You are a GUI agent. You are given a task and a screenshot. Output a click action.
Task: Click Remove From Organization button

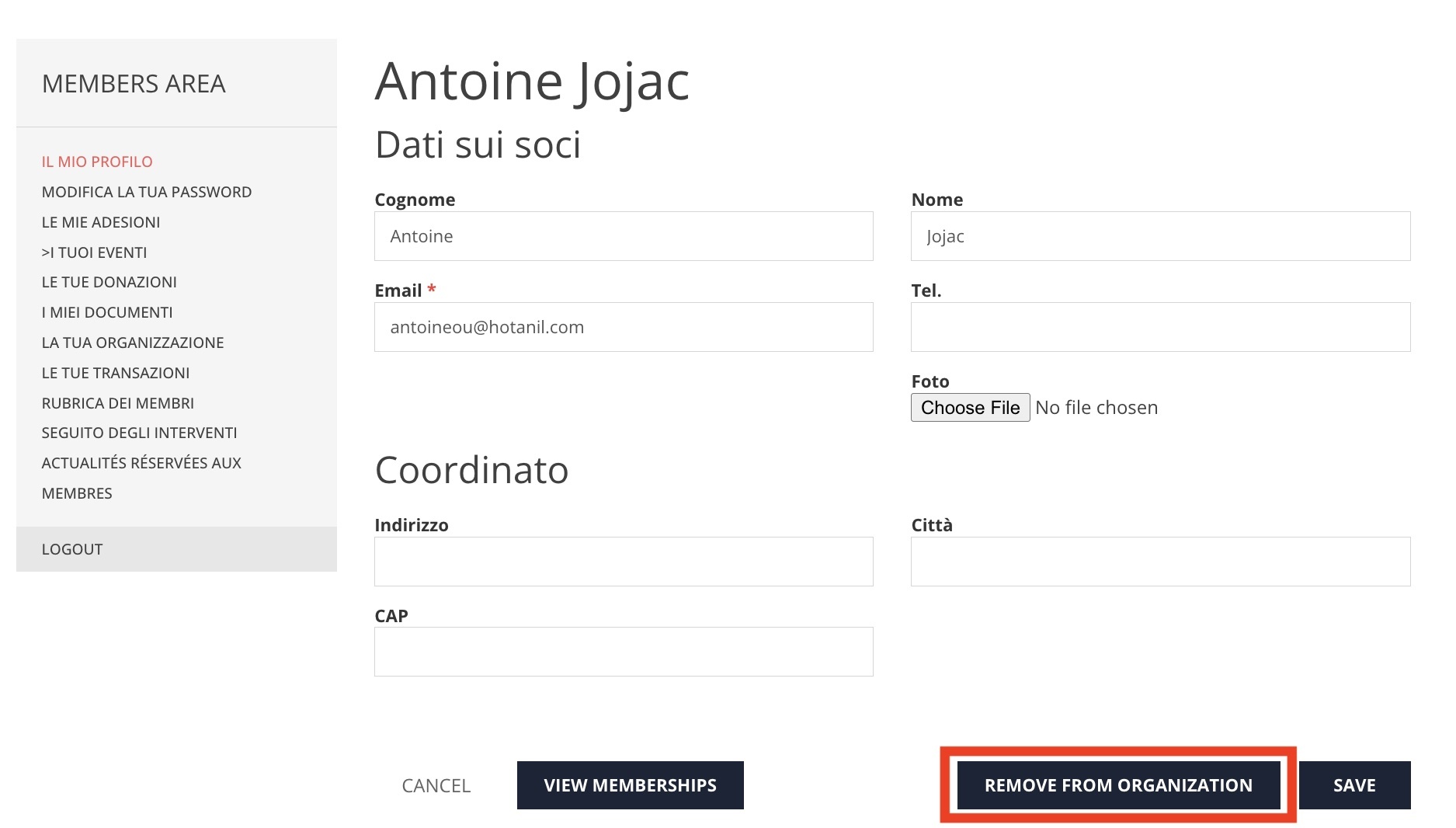pyautogui.click(x=1118, y=785)
